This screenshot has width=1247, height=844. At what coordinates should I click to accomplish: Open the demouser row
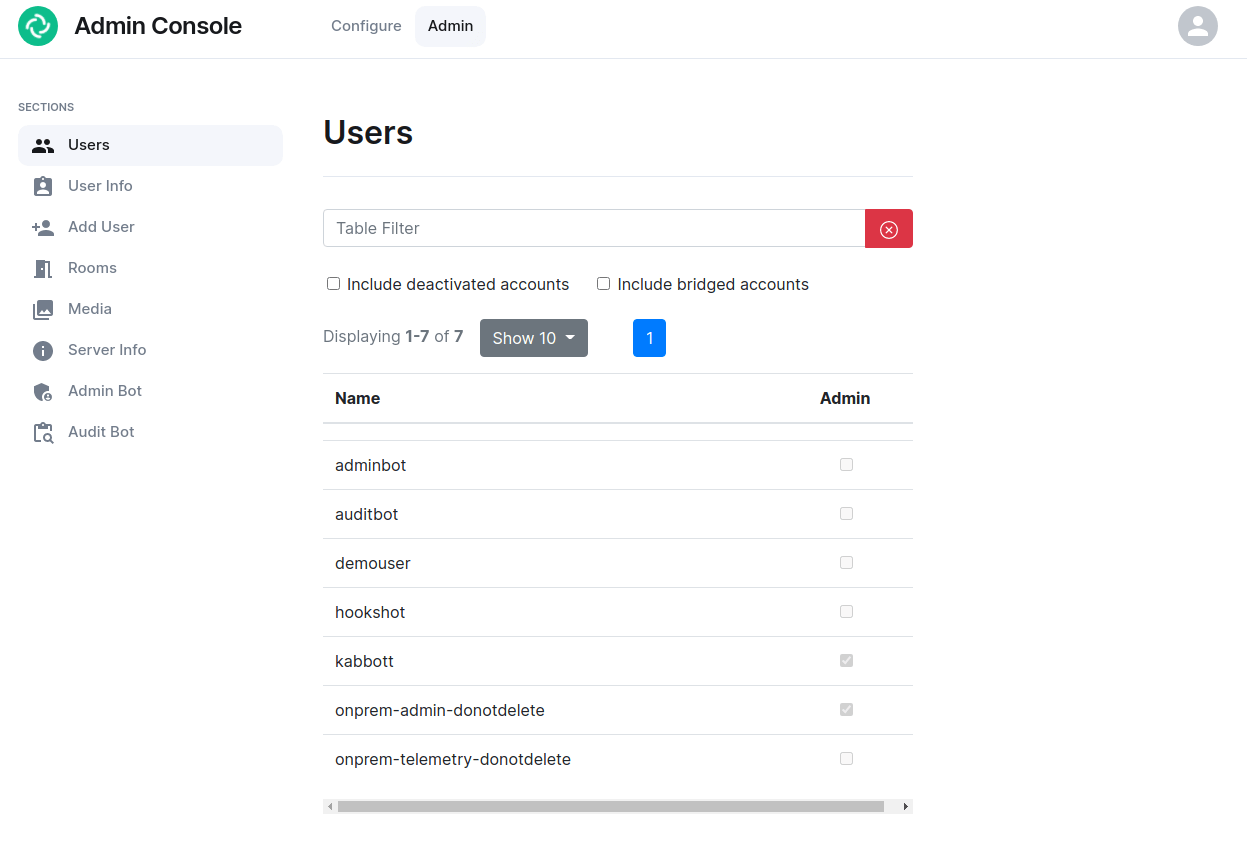point(373,563)
